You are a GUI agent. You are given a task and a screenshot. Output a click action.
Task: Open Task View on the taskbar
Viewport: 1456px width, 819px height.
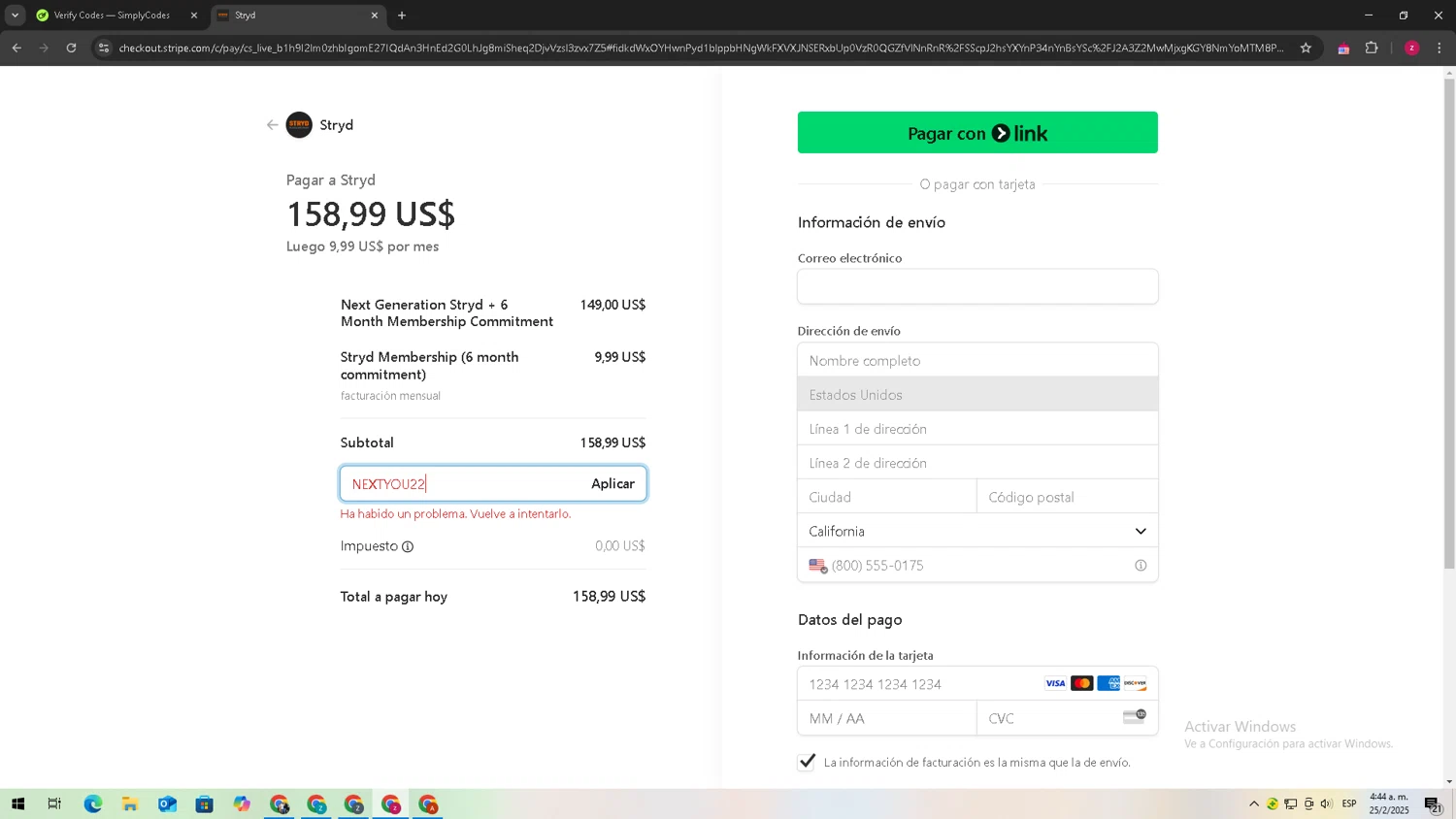(54, 803)
